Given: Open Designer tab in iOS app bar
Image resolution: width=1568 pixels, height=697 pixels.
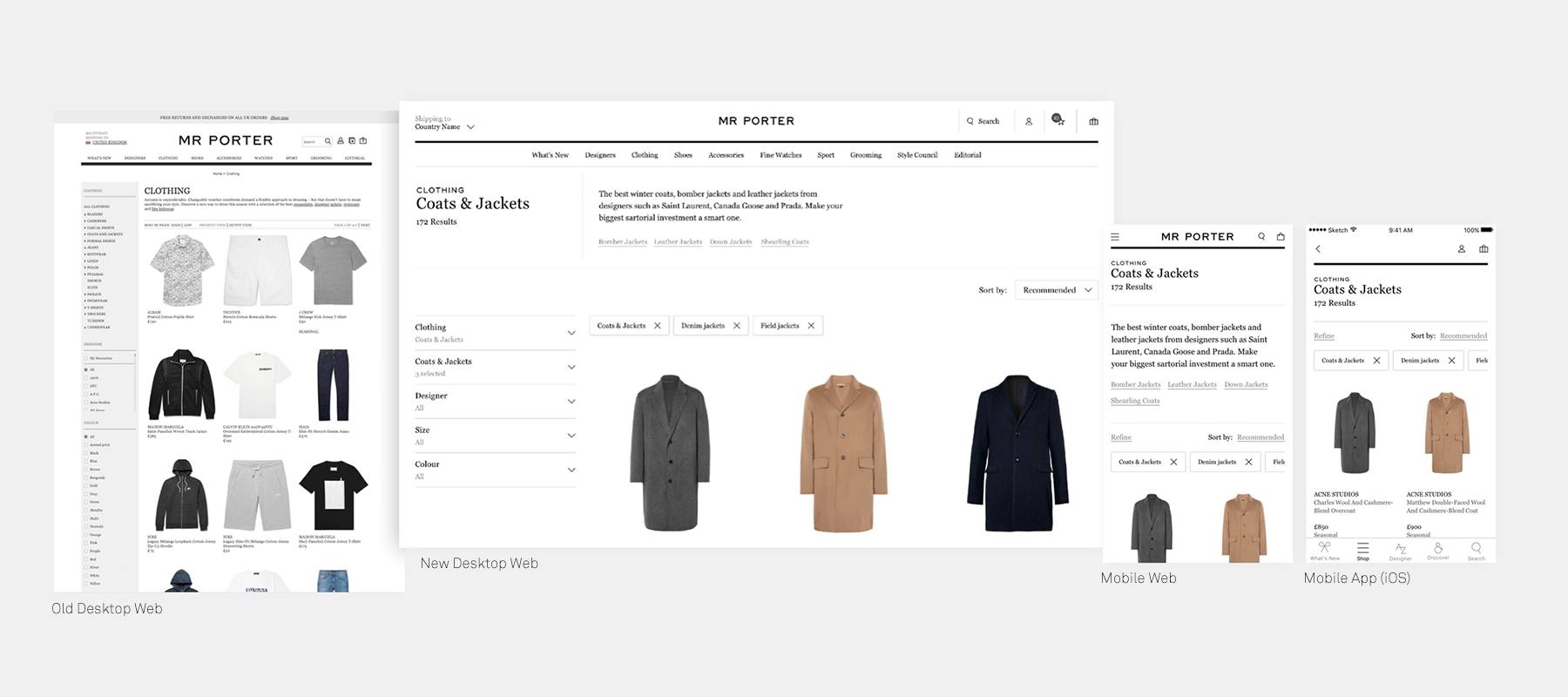Looking at the screenshot, I should pos(1401,551).
